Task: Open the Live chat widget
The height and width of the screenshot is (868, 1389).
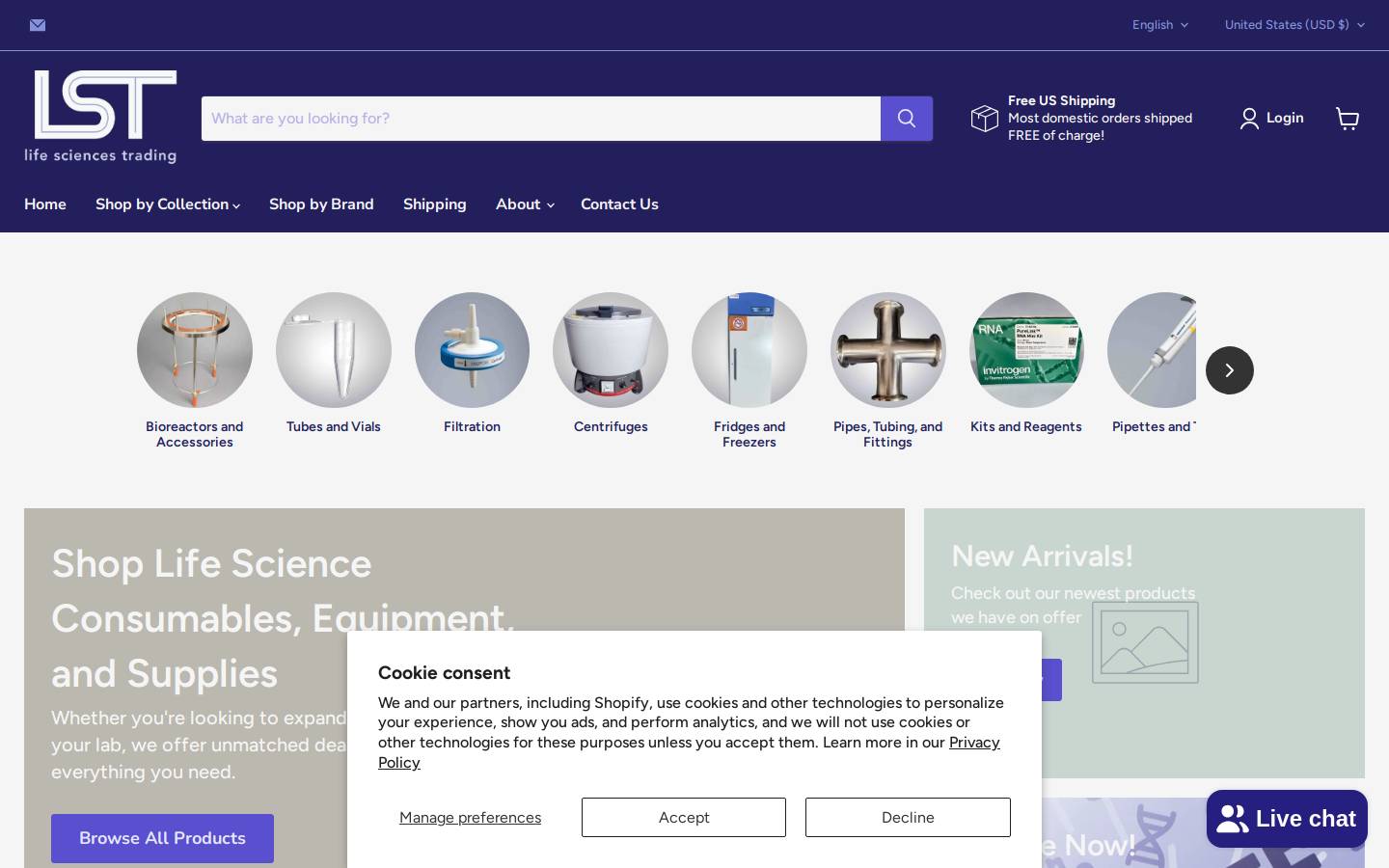Action: coord(1287,819)
